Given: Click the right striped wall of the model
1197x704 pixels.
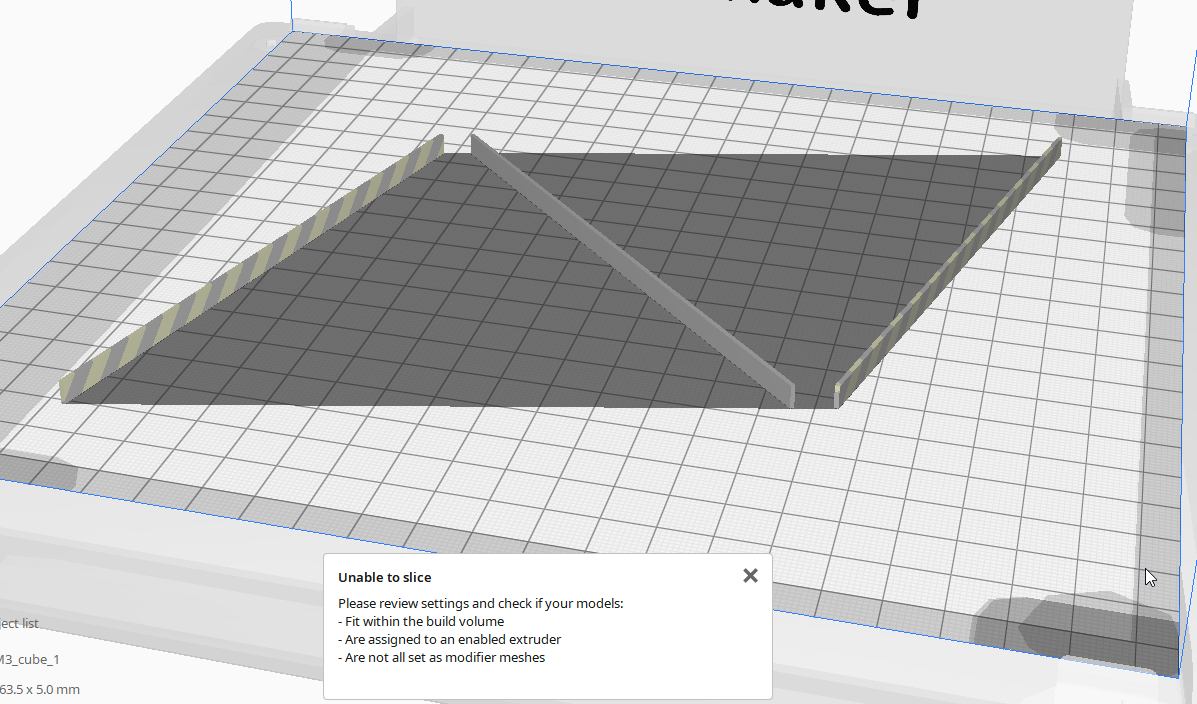Looking at the screenshot, I should pos(949,273).
